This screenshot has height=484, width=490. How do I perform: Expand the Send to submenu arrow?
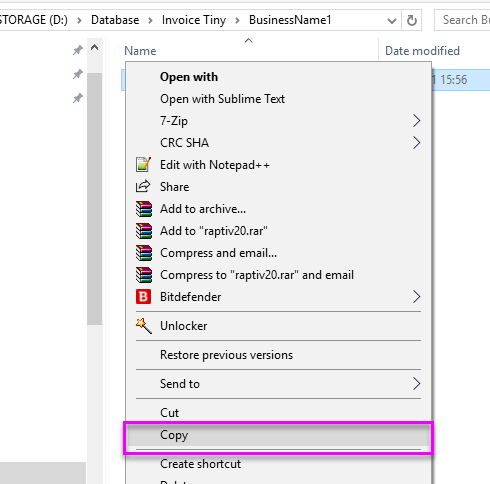pyautogui.click(x=416, y=384)
